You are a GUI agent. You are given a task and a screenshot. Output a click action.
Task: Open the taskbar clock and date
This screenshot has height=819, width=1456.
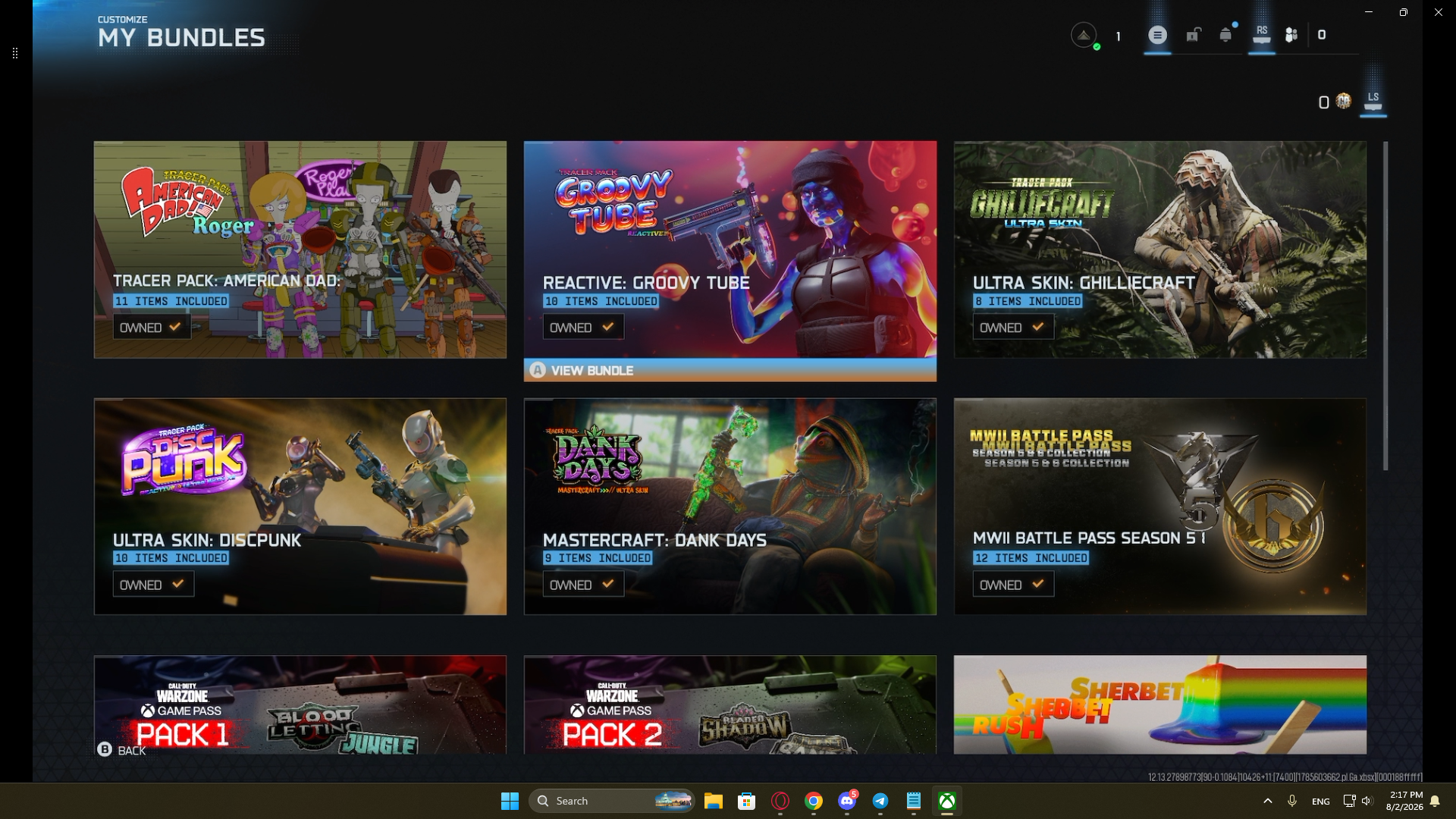[1404, 801]
